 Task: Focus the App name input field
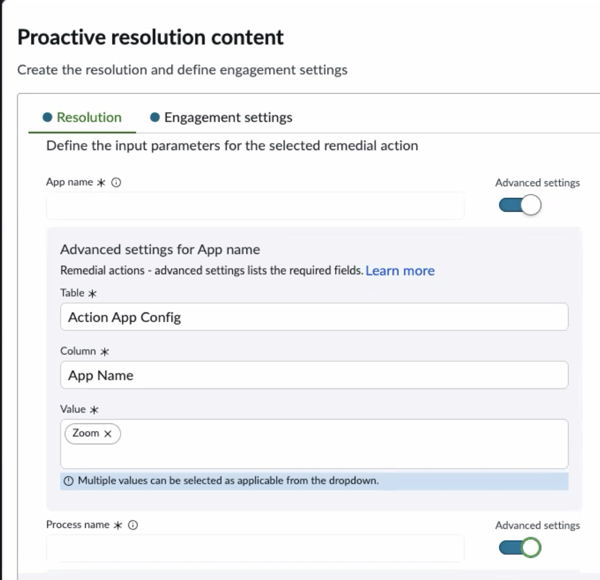(255, 205)
